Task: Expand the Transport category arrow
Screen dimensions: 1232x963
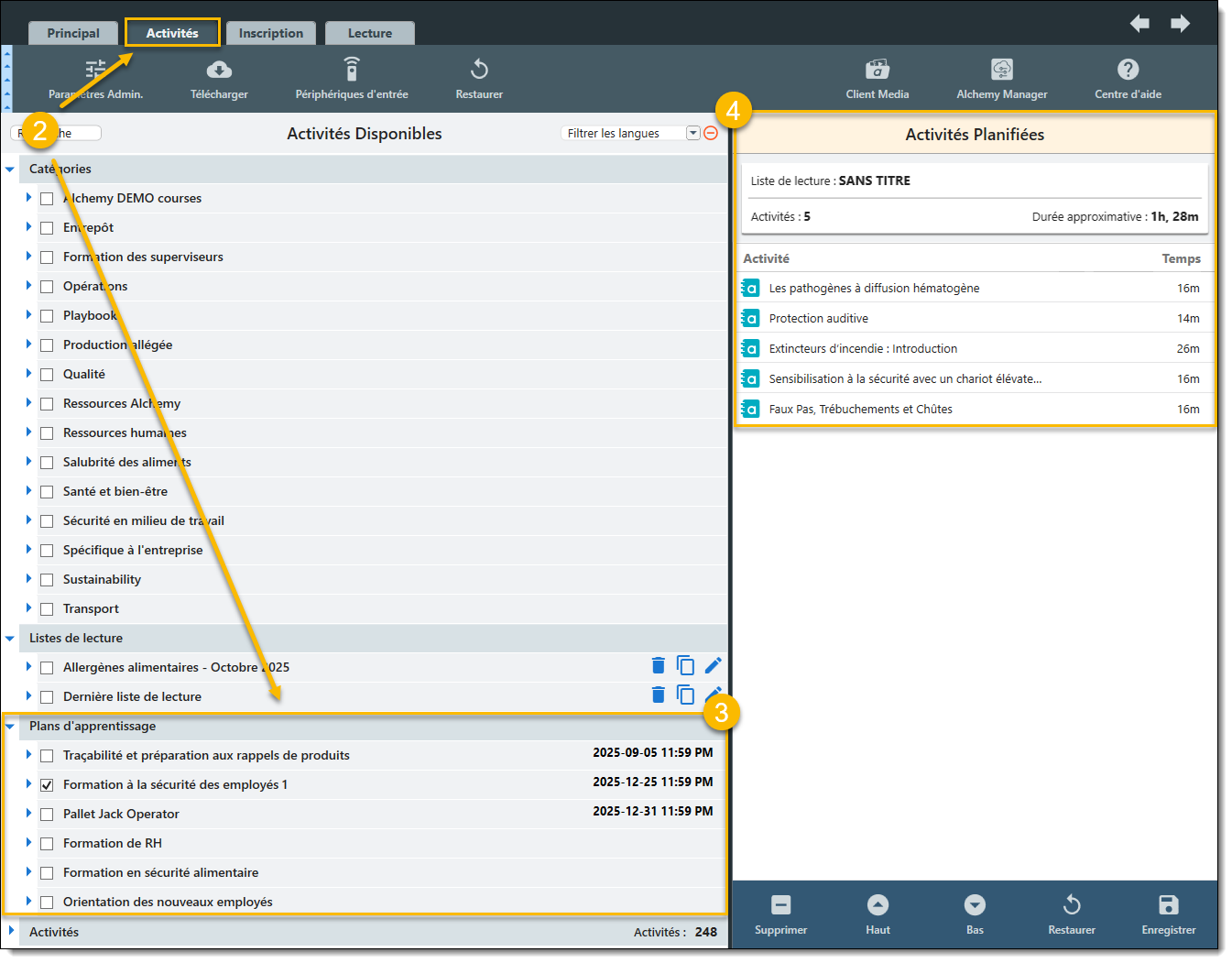Action: click(x=28, y=608)
